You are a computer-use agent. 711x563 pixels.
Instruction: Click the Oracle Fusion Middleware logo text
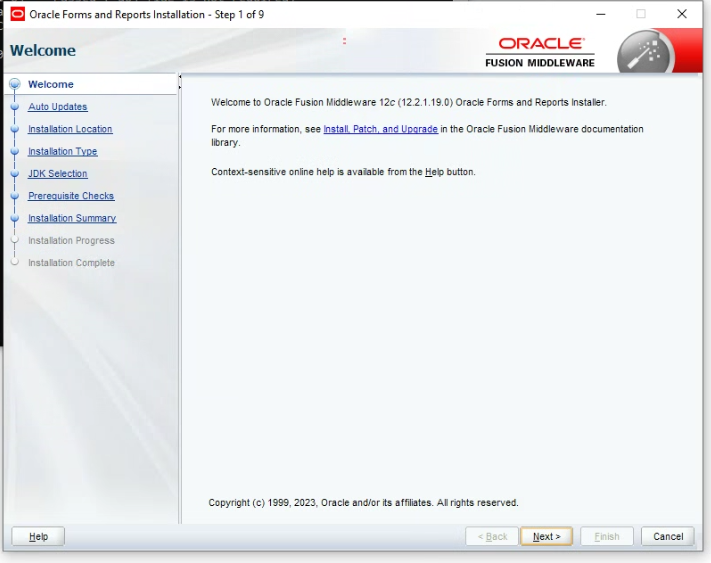(x=540, y=52)
